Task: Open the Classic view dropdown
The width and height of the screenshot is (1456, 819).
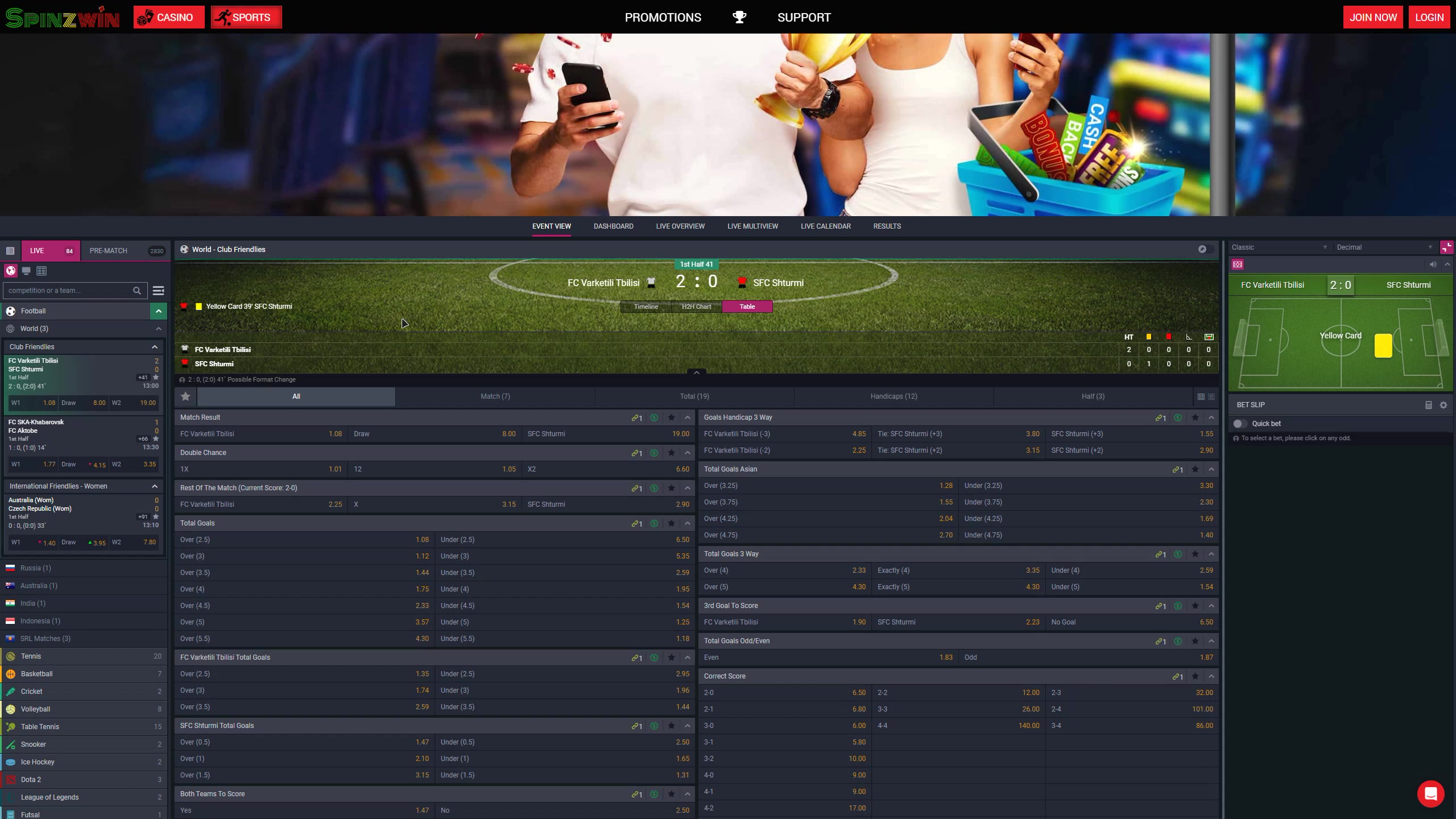Action: tap(1279, 247)
